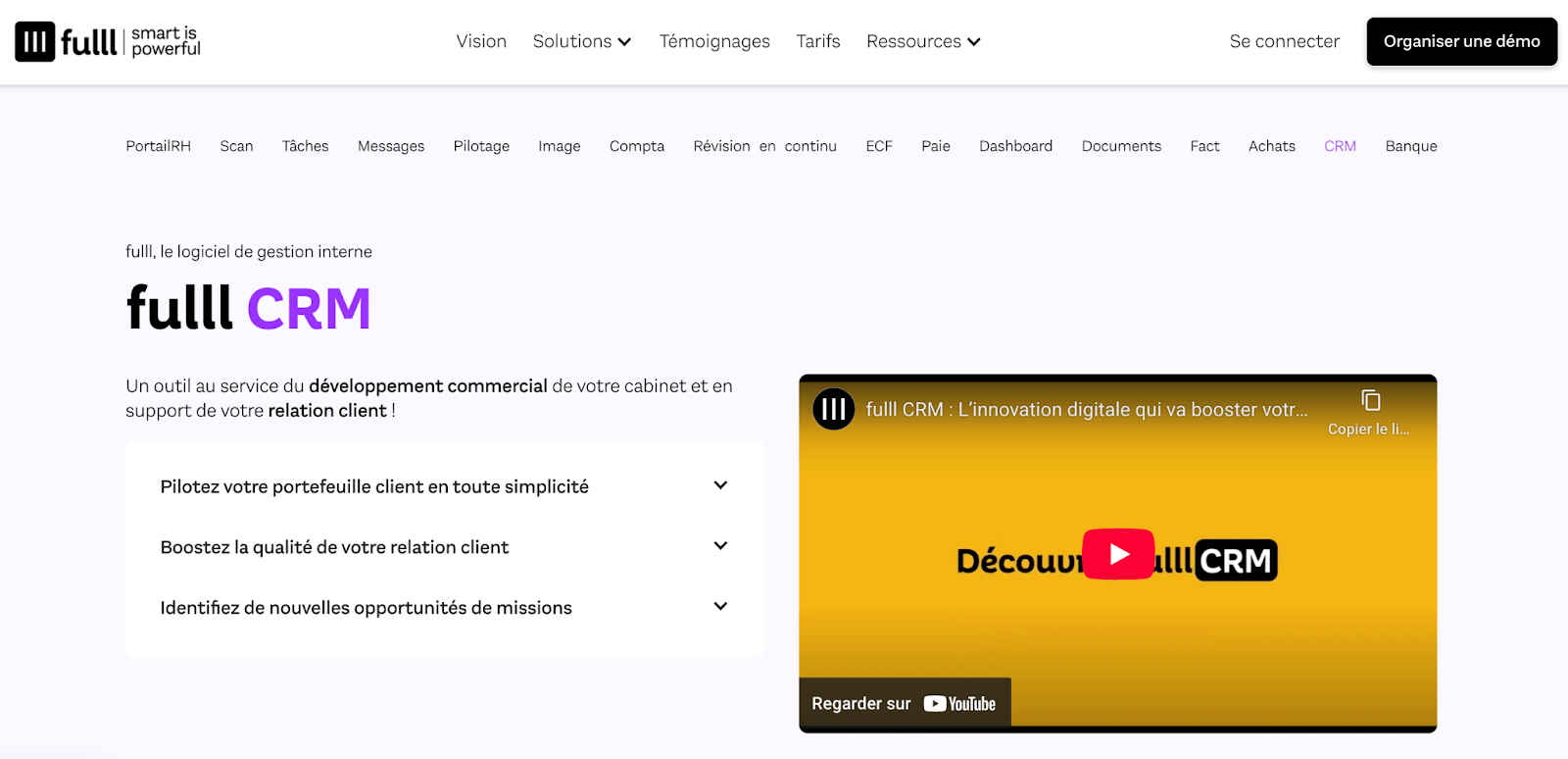This screenshot has height=759, width=1568.
Task: Switch to the Messages tab
Action: 391,146
